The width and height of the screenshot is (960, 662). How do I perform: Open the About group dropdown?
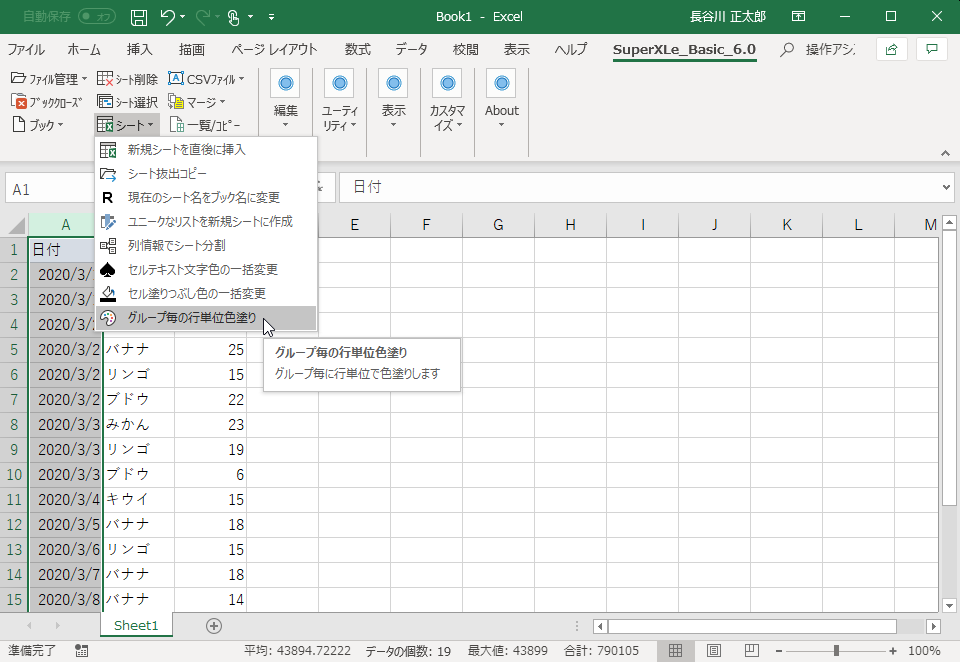tap(501, 101)
